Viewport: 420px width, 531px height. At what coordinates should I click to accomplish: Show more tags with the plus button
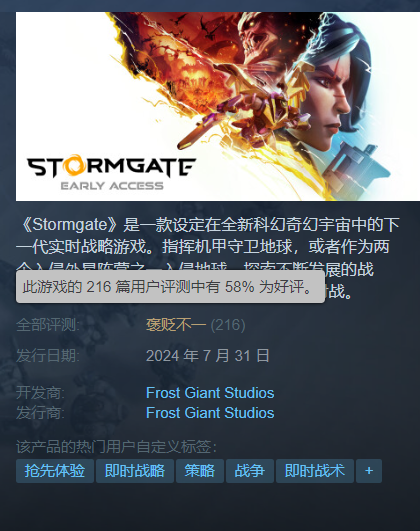pyautogui.click(x=369, y=471)
